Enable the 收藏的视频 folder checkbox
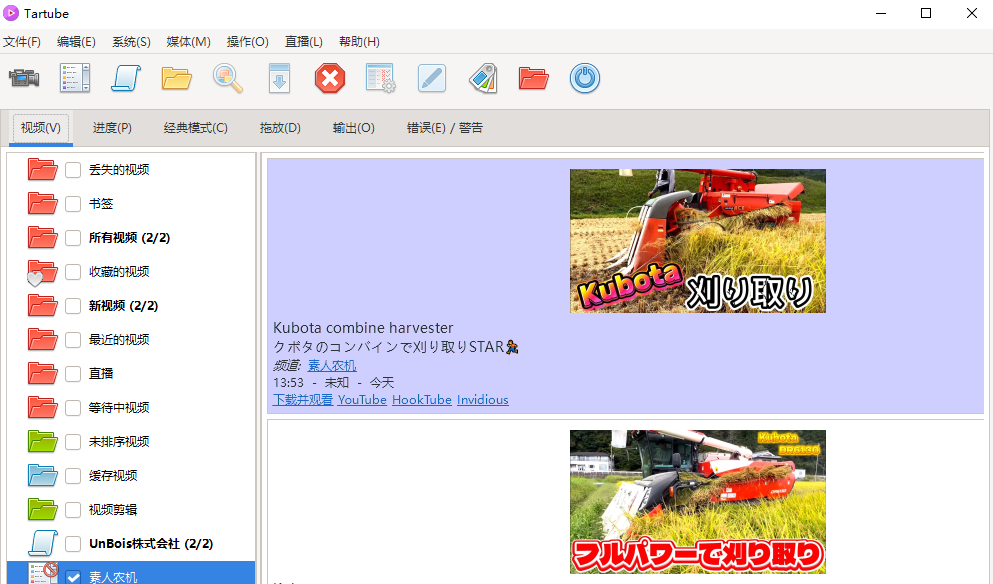Viewport: 993px width, 584px height. pyautogui.click(x=73, y=272)
